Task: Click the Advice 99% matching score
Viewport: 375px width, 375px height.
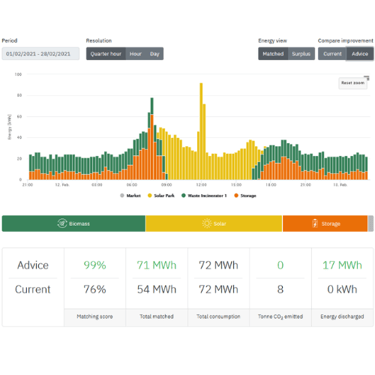Action: pyautogui.click(x=95, y=265)
